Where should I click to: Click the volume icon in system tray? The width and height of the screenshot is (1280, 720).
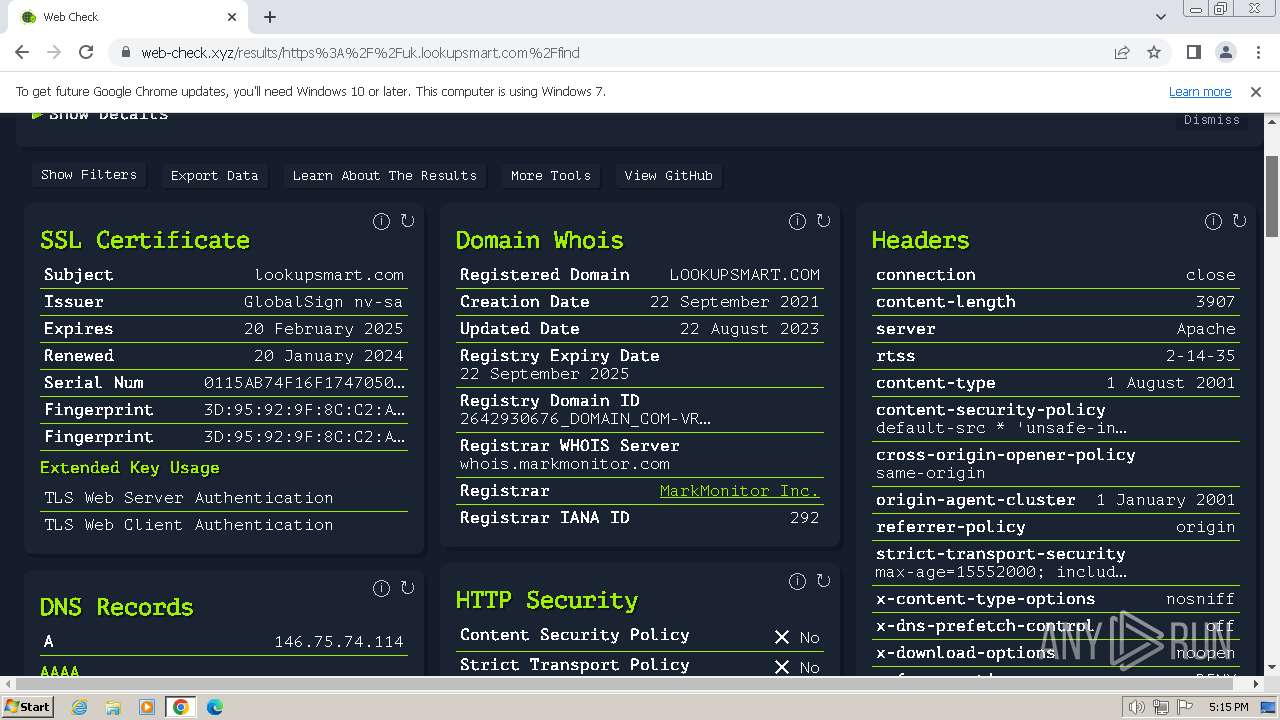point(1136,707)
